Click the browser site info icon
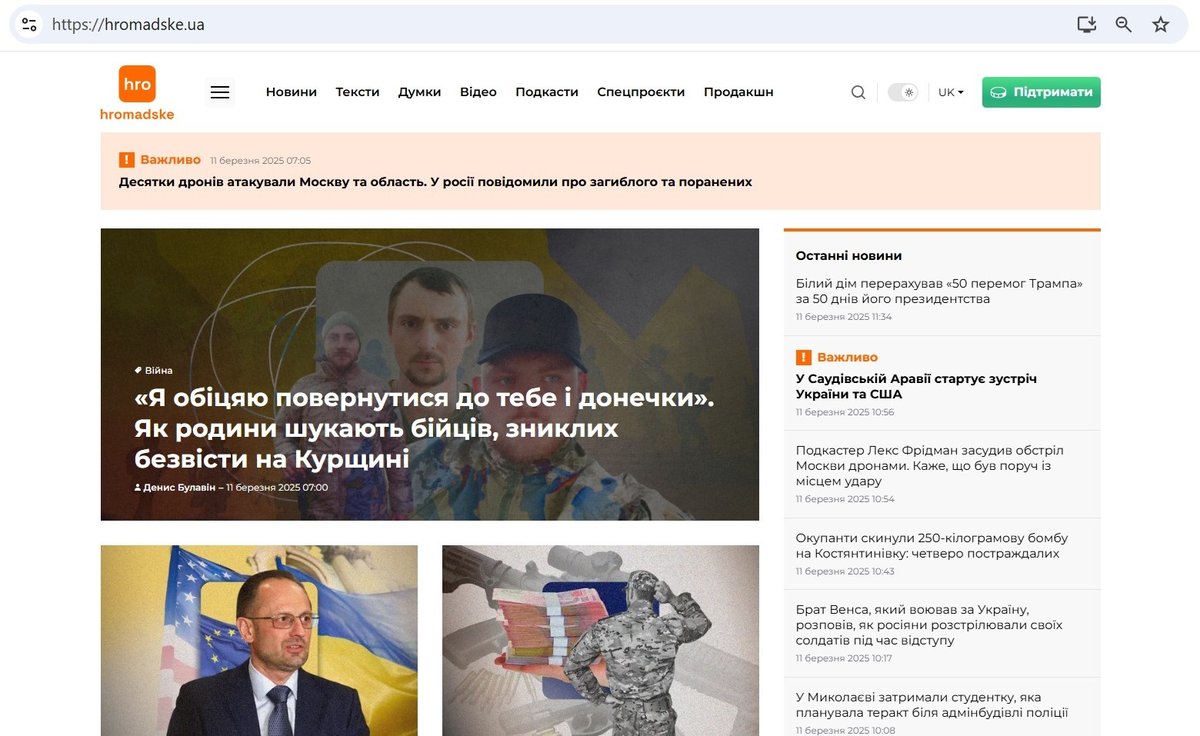 pyautogui.click(x=29, y=24)
